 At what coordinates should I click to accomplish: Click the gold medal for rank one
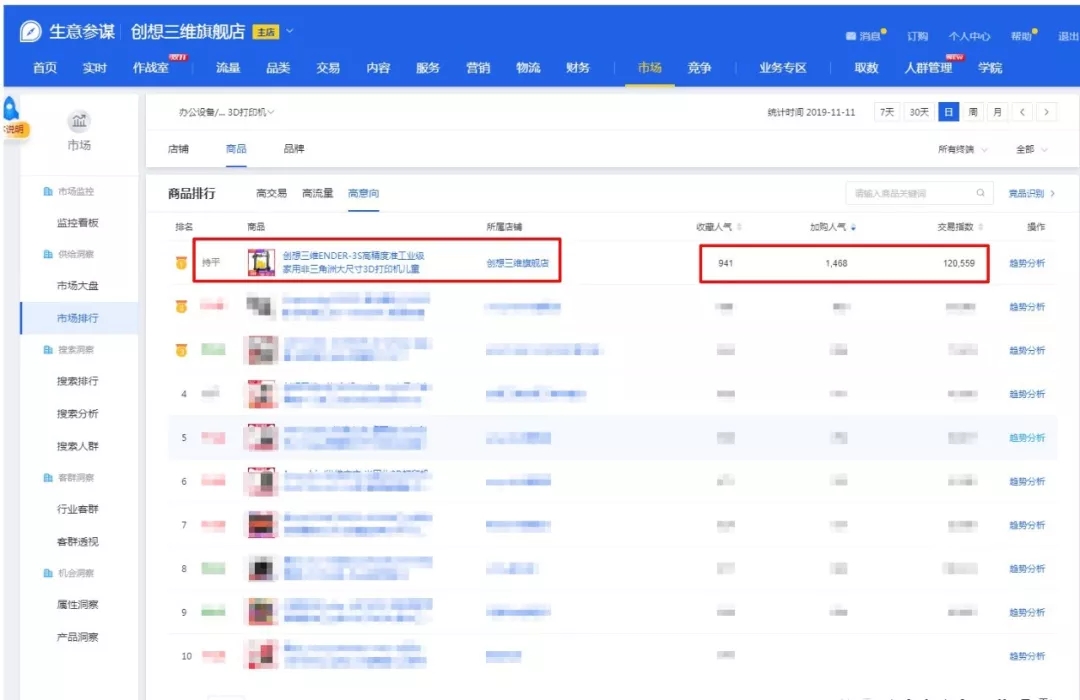pyautogui.click(x=181, y=262)
